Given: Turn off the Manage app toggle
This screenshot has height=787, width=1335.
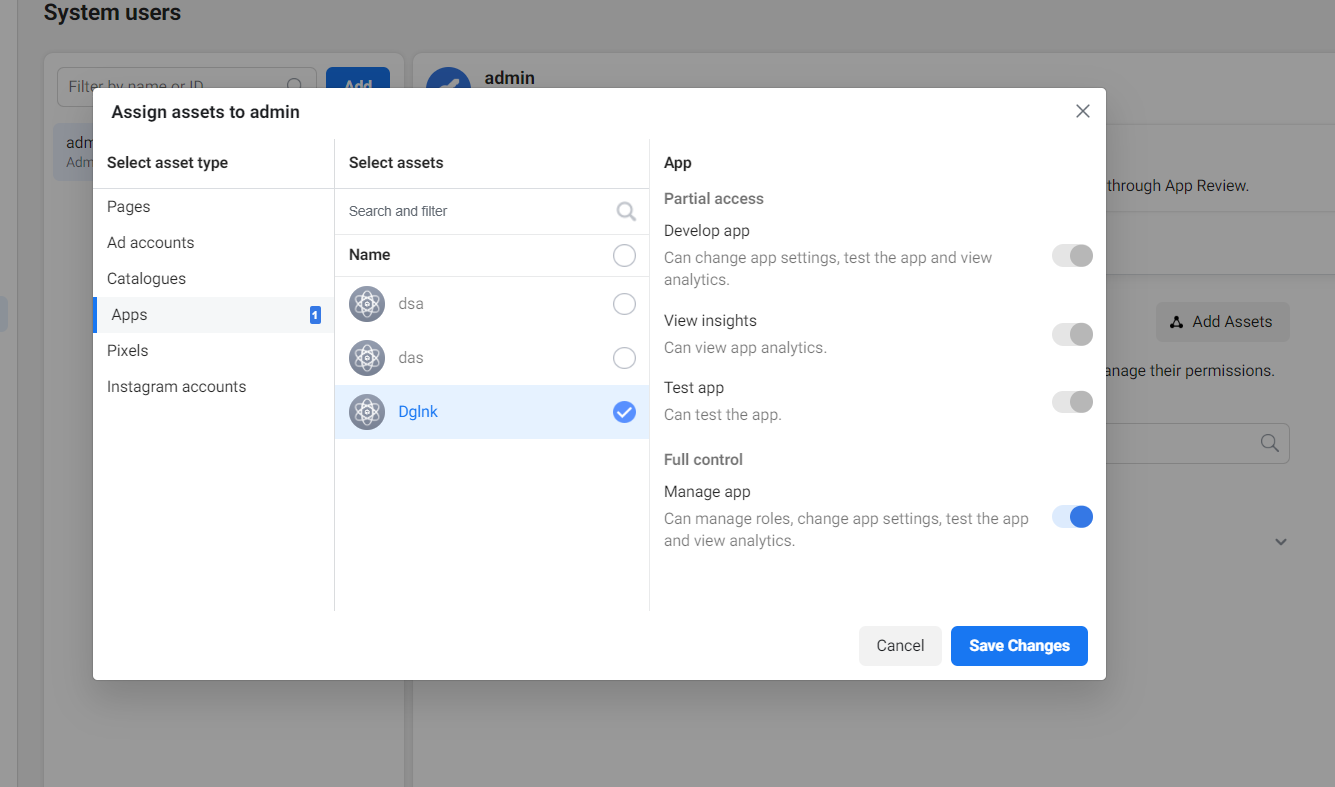Looking at the screenshot, I should [x=1072, y=517].
